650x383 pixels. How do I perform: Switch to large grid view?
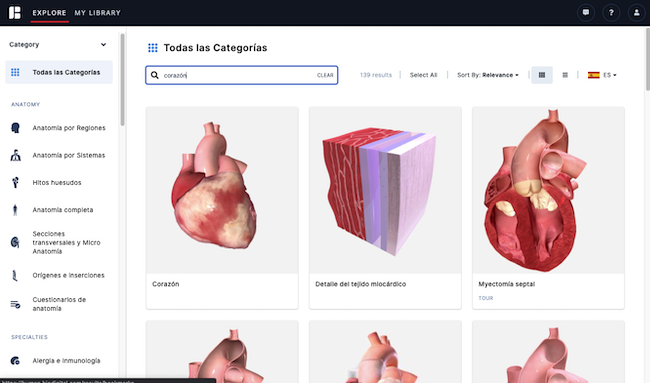tap(542, 75)
